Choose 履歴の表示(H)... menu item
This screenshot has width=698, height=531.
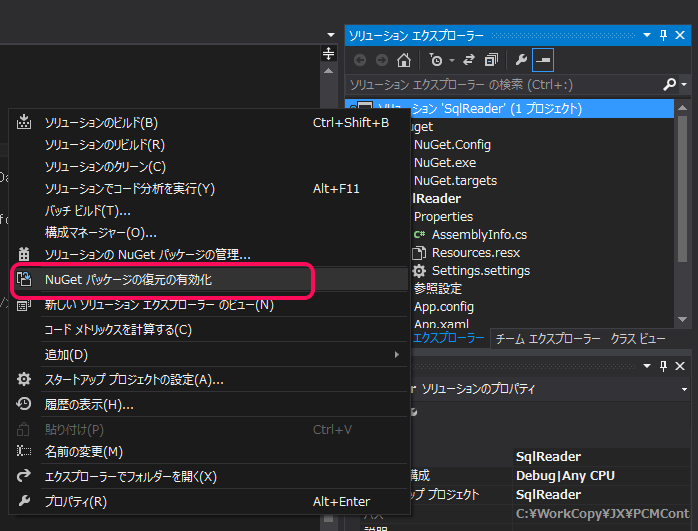click(x=209, y=405)
